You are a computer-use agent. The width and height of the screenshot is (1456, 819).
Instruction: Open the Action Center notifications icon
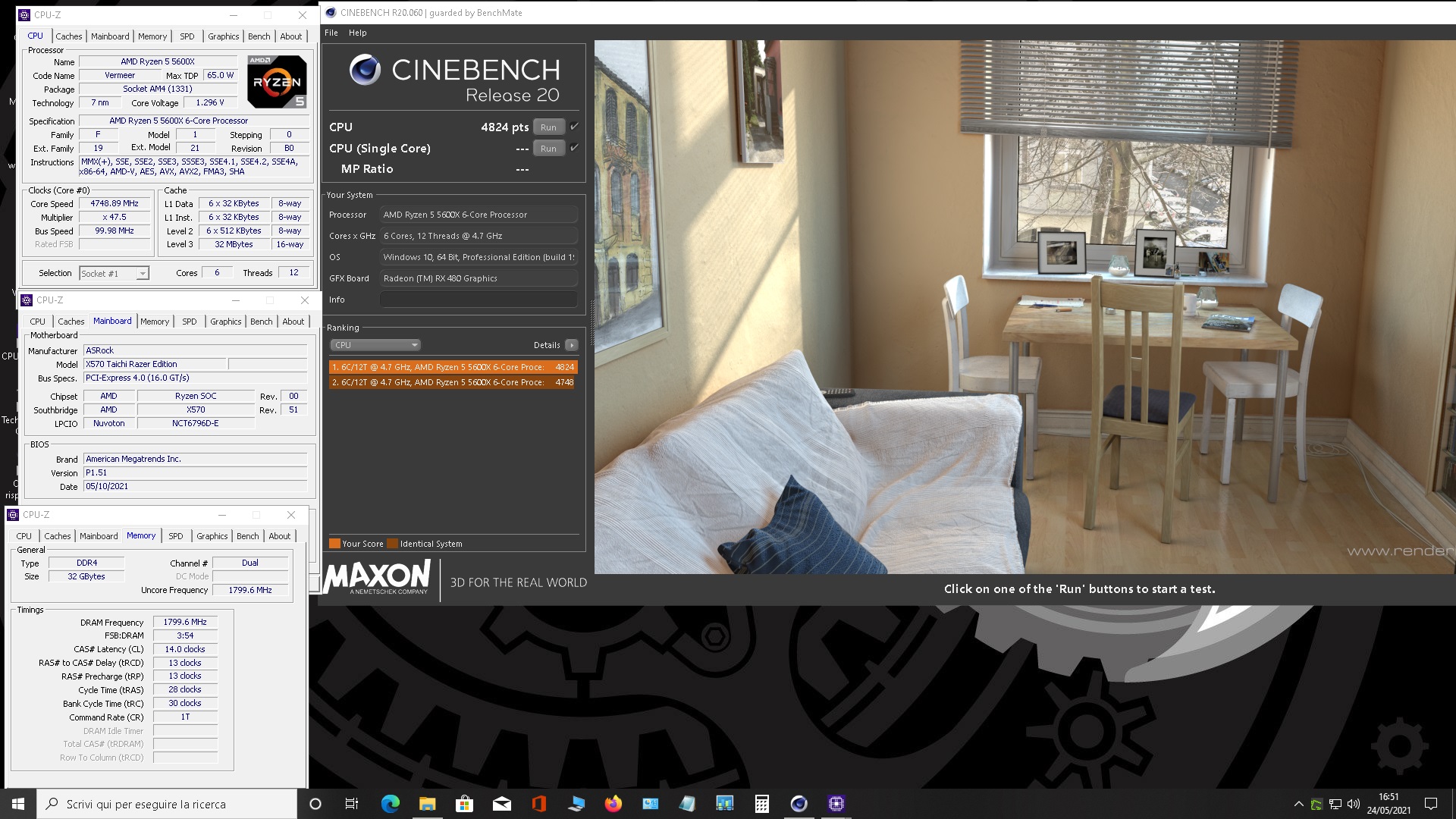1430,804
